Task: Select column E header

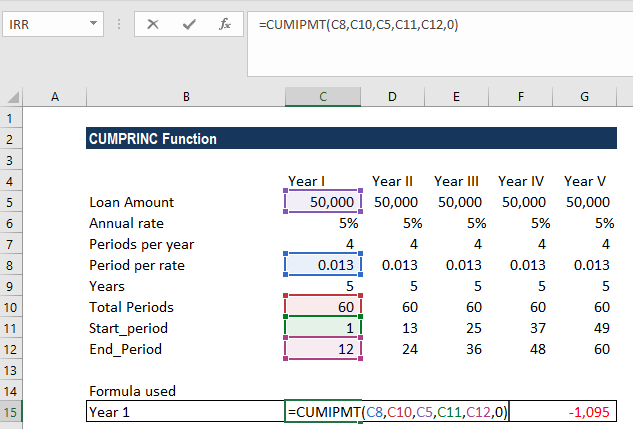Action: 456,97
